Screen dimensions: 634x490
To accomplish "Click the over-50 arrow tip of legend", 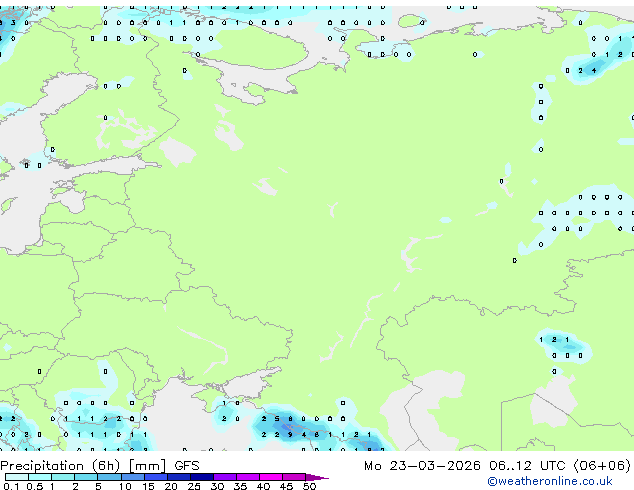I will [x=317, y=477].
